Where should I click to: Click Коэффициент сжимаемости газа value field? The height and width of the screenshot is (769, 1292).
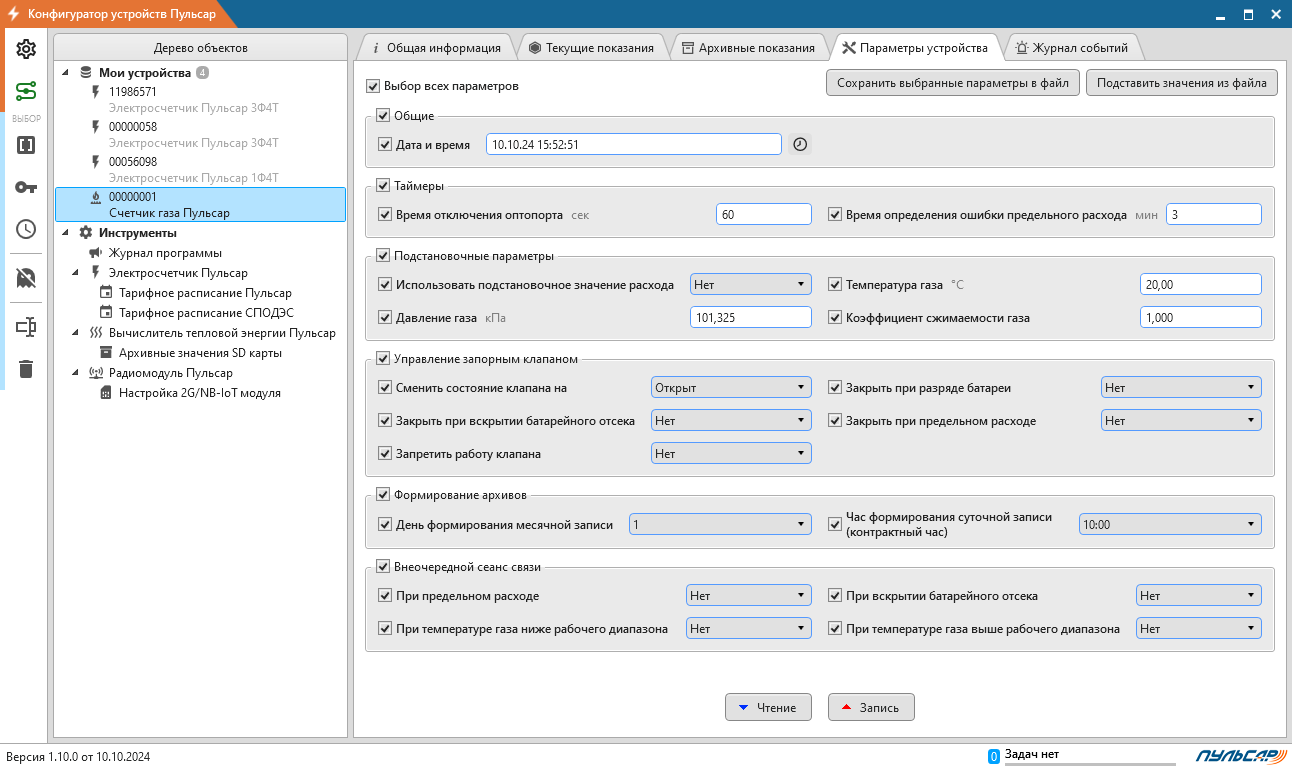(1201, 317)
